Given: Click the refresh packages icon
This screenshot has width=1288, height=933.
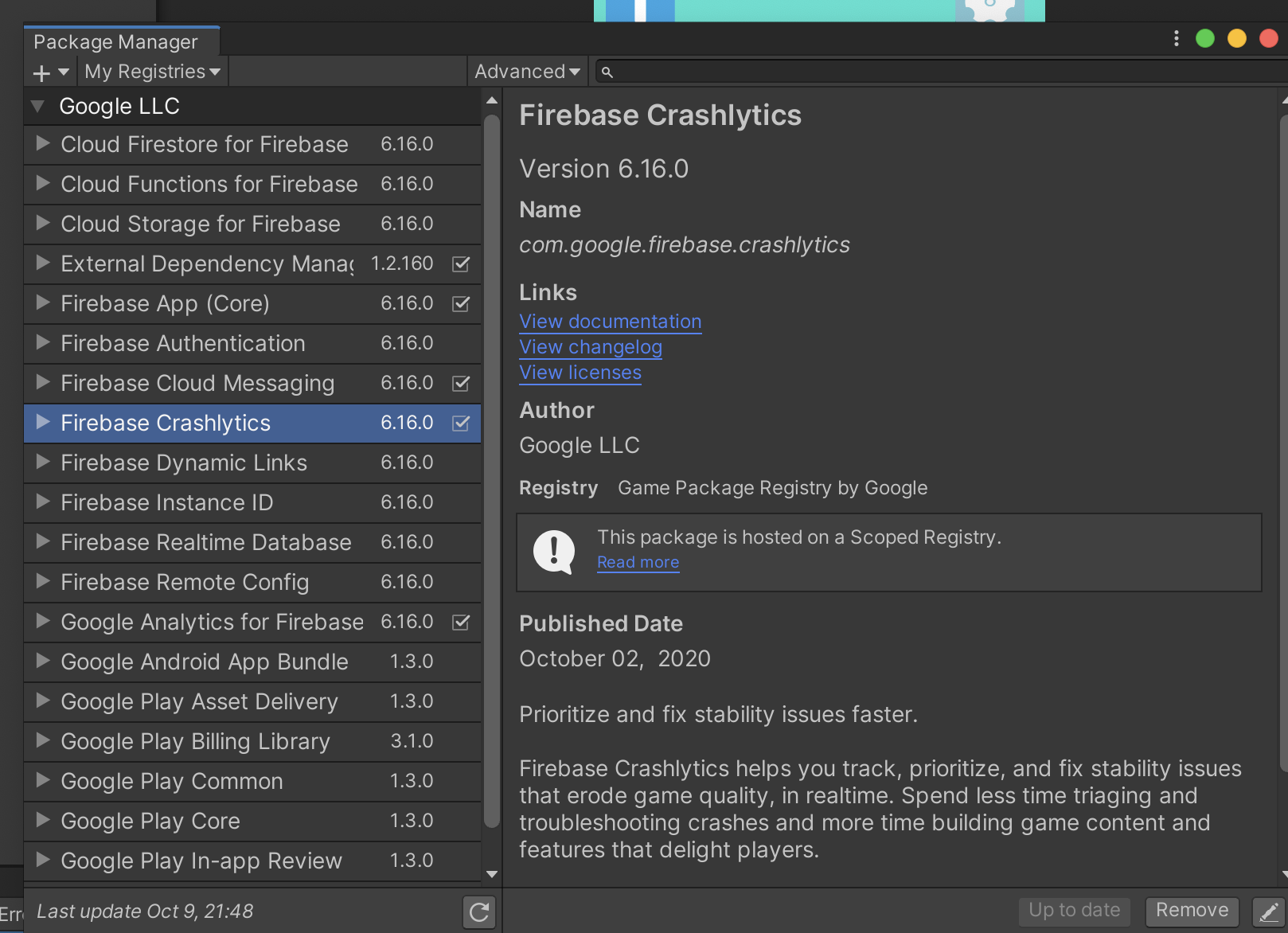Looking at the screenshot, I should point(479,912).
